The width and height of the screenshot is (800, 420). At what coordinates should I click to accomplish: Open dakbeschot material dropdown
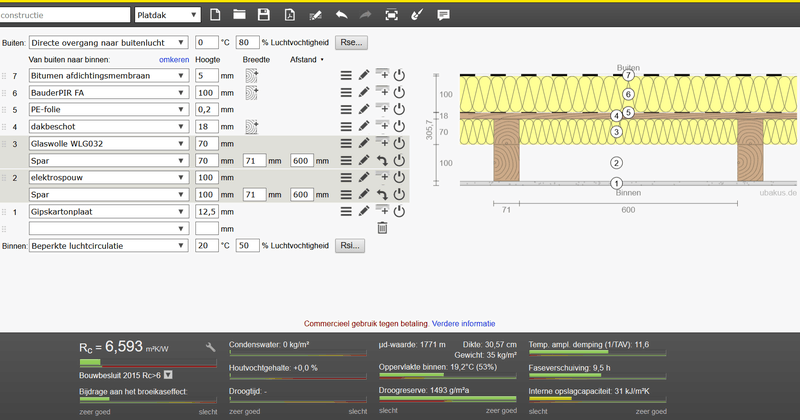point(108,126)
